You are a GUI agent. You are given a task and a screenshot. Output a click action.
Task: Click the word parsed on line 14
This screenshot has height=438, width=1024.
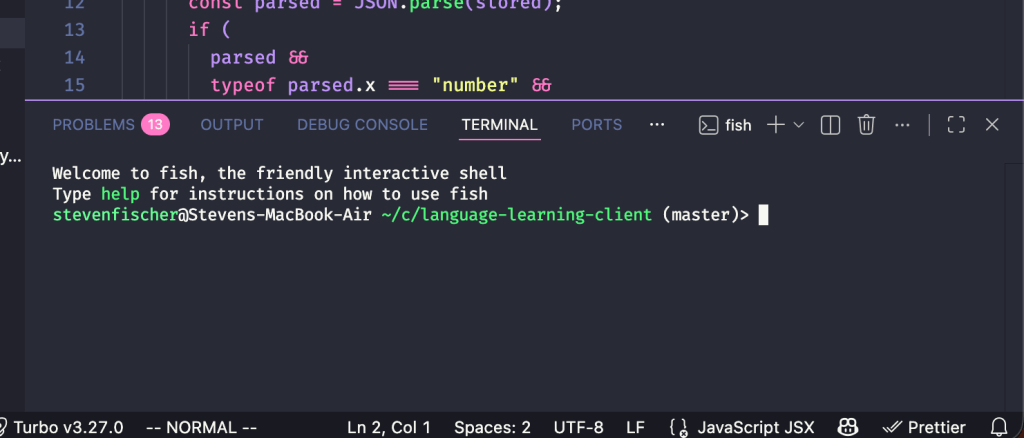[243, 57]
